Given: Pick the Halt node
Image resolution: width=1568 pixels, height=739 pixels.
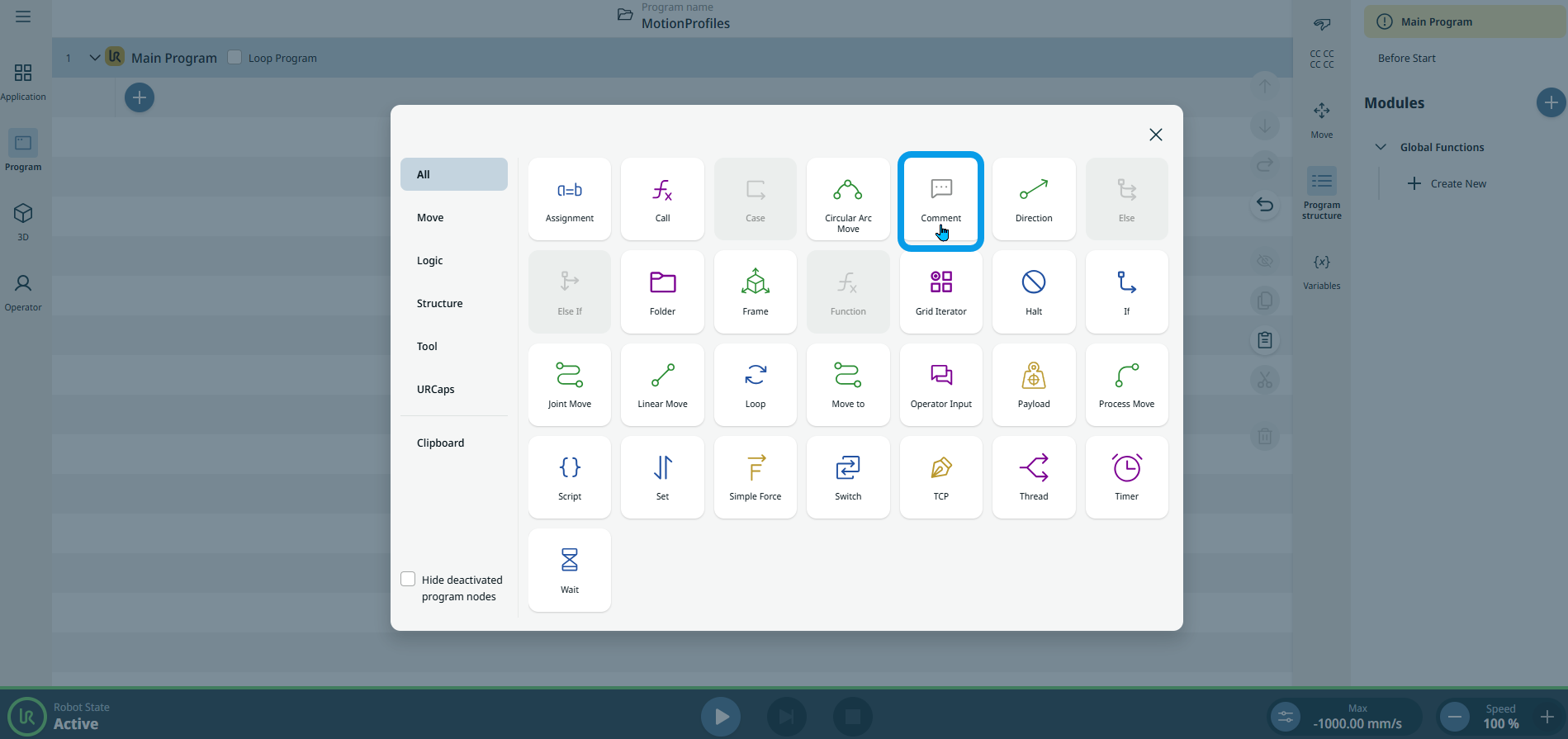Looking at the screenshot, I should pyautogui.click(x=1033, y=291).
